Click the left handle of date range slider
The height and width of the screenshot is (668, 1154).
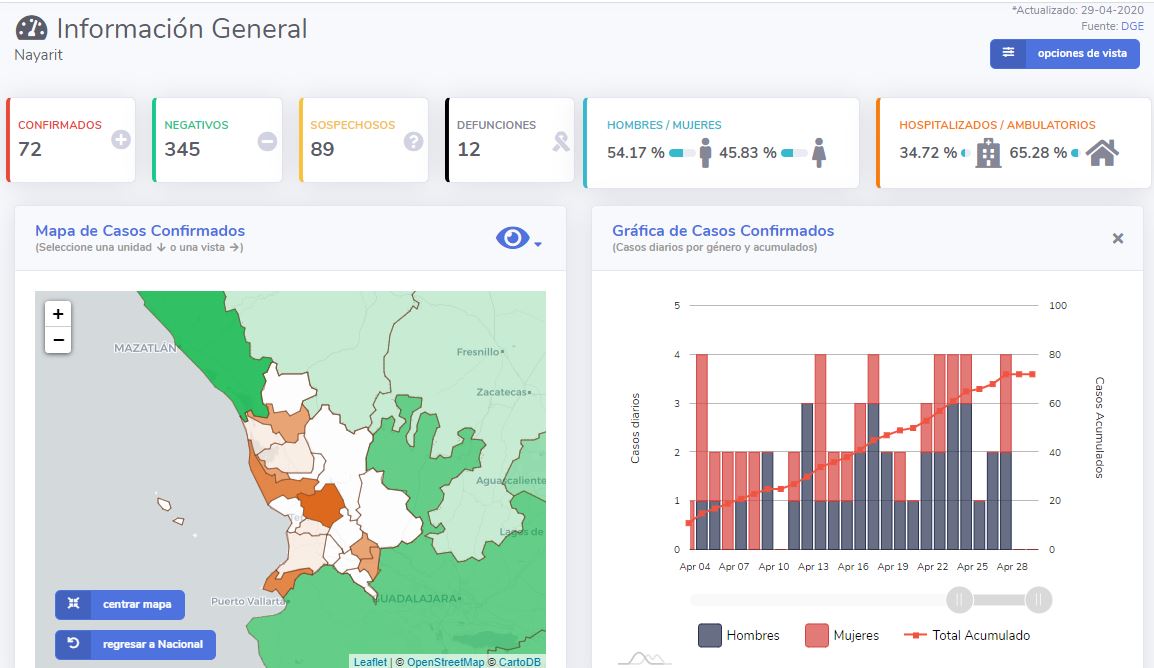[x=959, y=600]
